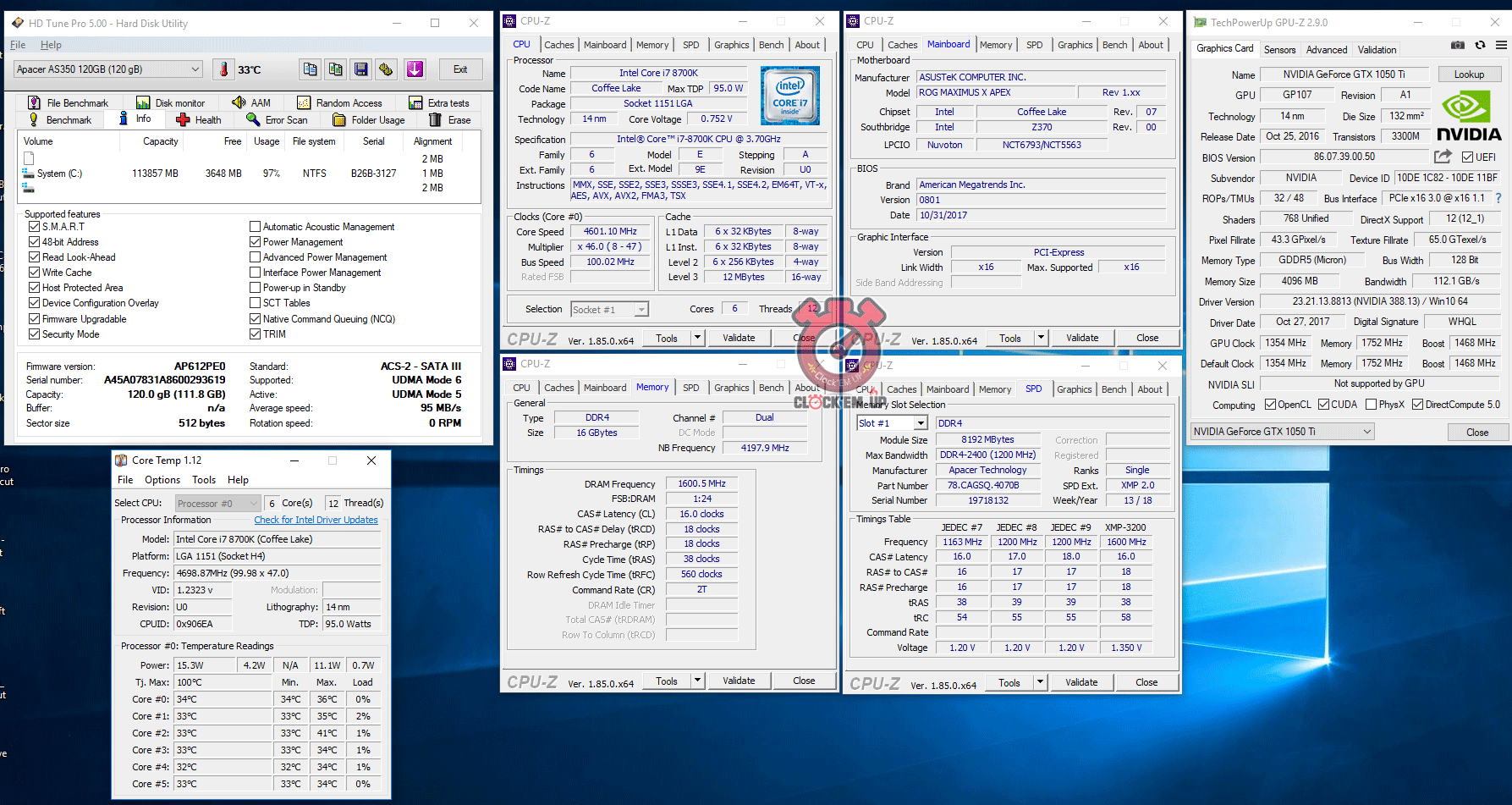Take GPU-Z screenshot with camera icon
This screenshot has height=805, width=1512.
coord(1458,46)
